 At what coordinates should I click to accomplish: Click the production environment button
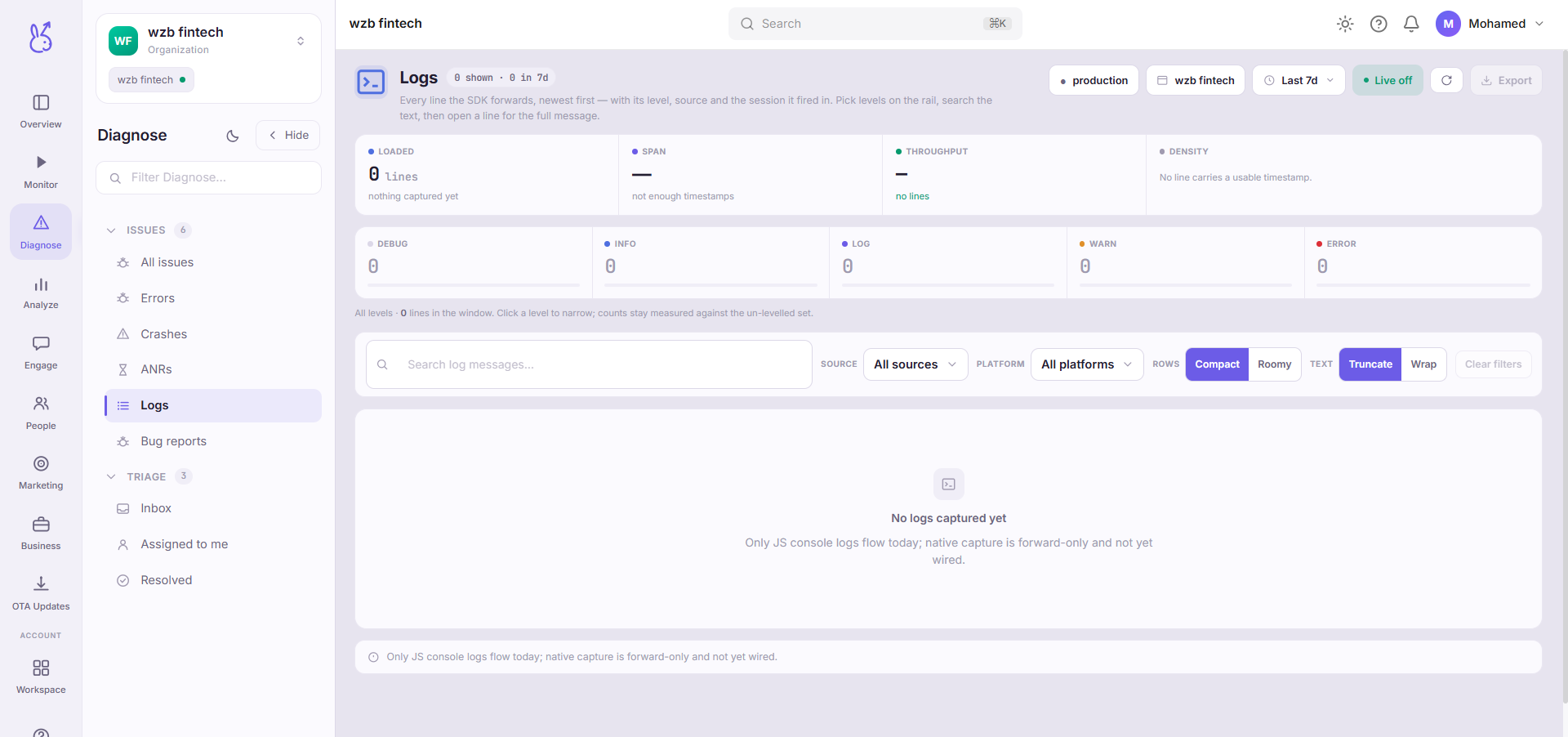pyautogui.click(x=1094, y=80)
